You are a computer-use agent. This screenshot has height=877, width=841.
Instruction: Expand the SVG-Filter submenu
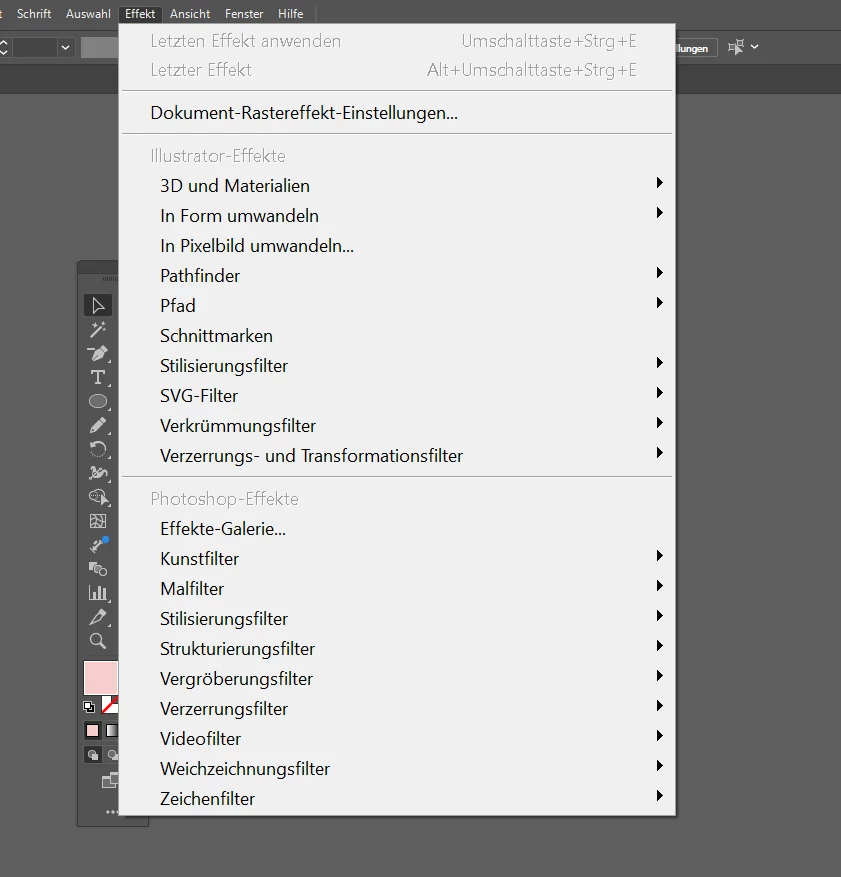coord(397,396)
